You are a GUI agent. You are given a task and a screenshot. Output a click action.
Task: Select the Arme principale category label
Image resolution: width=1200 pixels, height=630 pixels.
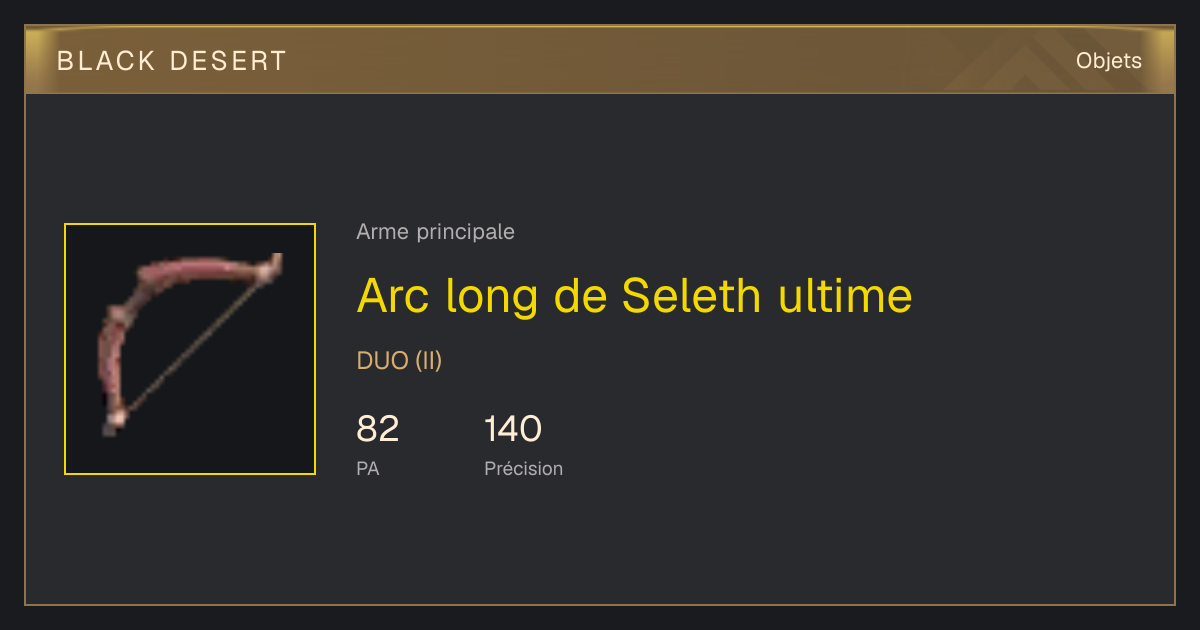pyautogui.click(x=435, y=232)
